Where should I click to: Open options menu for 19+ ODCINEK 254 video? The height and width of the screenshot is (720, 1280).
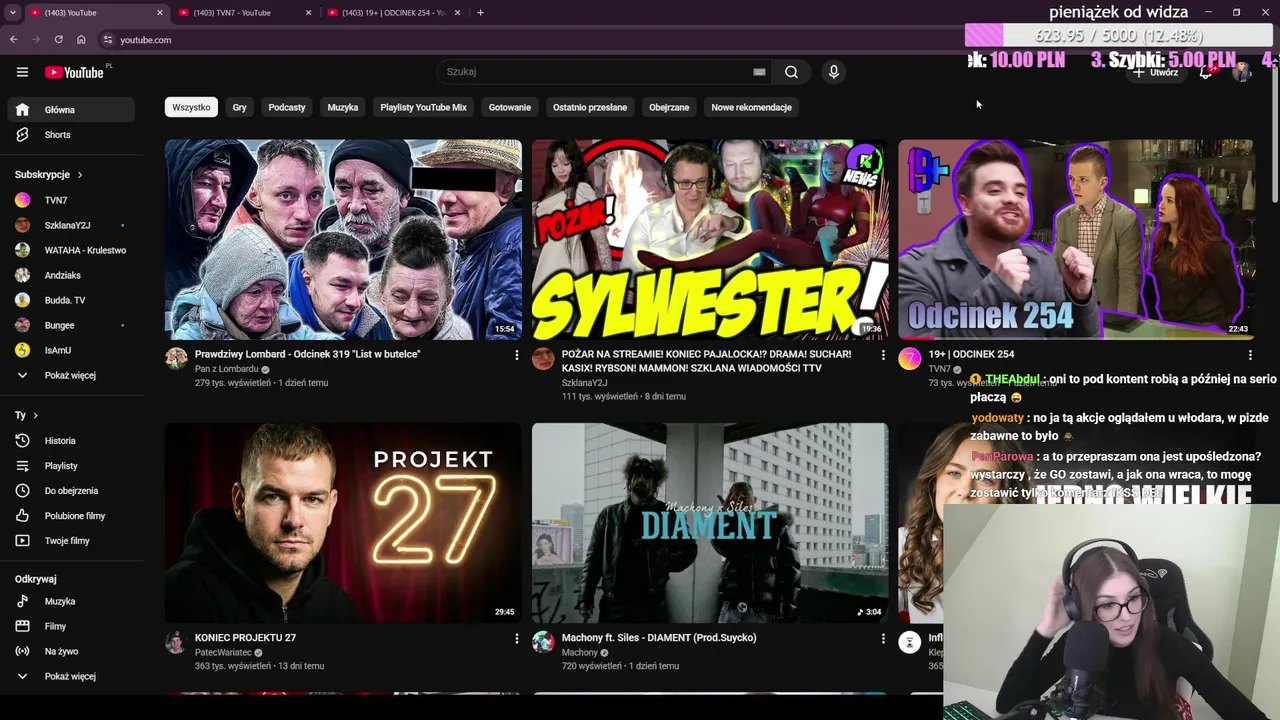click(1249, 355)
